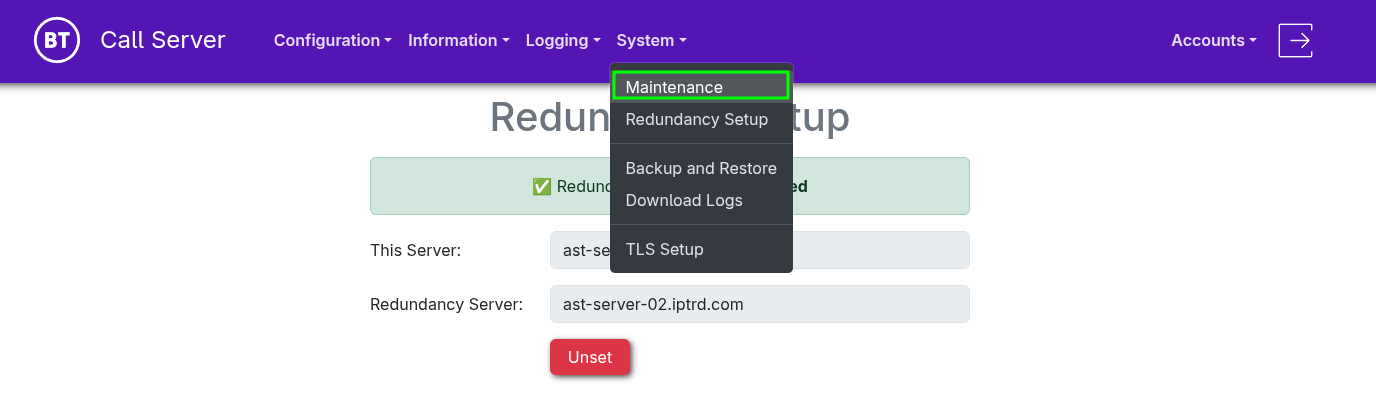Open the Information dropdown menu

point(459,40)
